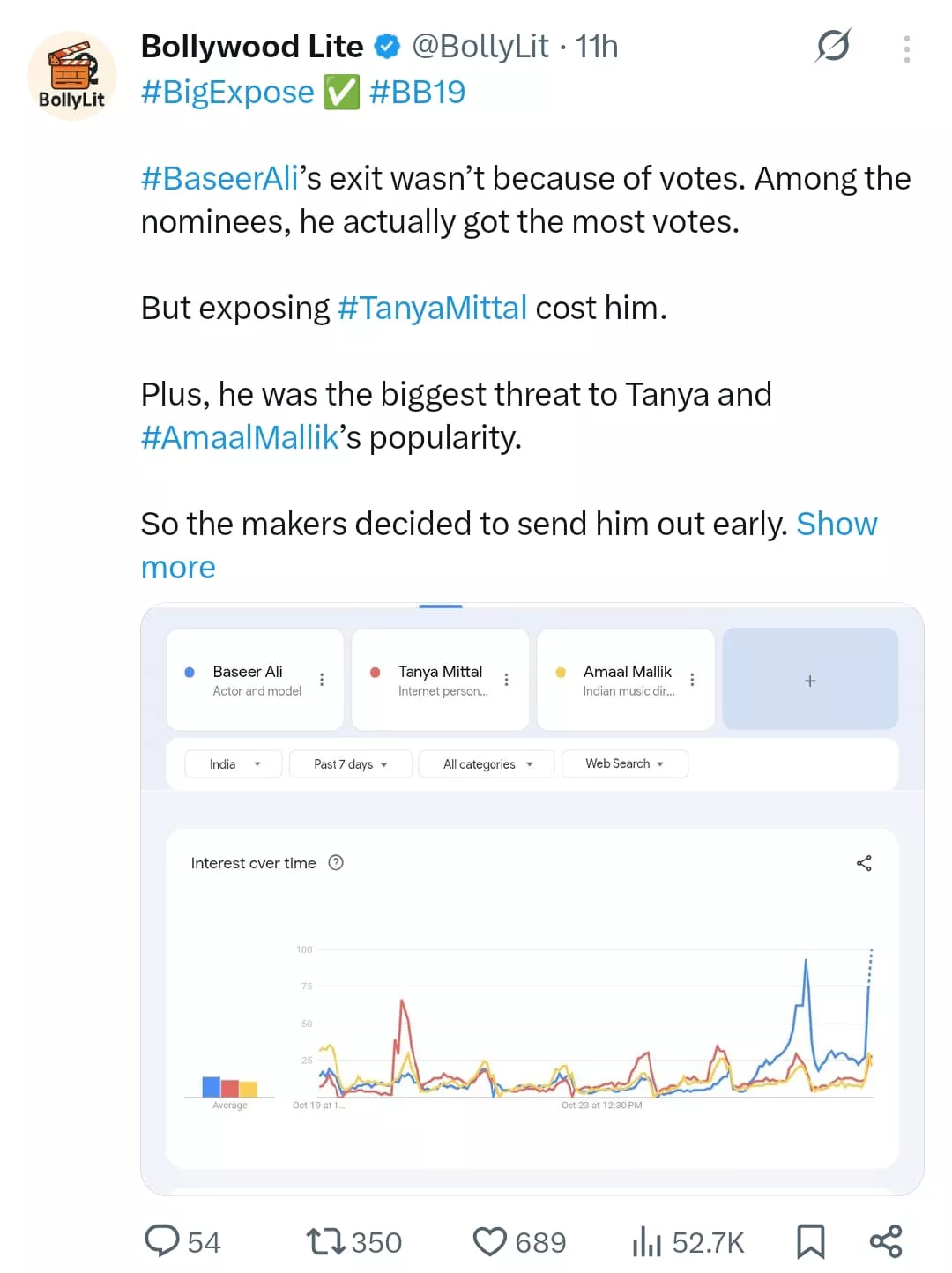Expand the tweet with Show more
The image size is (952, 1273).
[x=836, y=525]
